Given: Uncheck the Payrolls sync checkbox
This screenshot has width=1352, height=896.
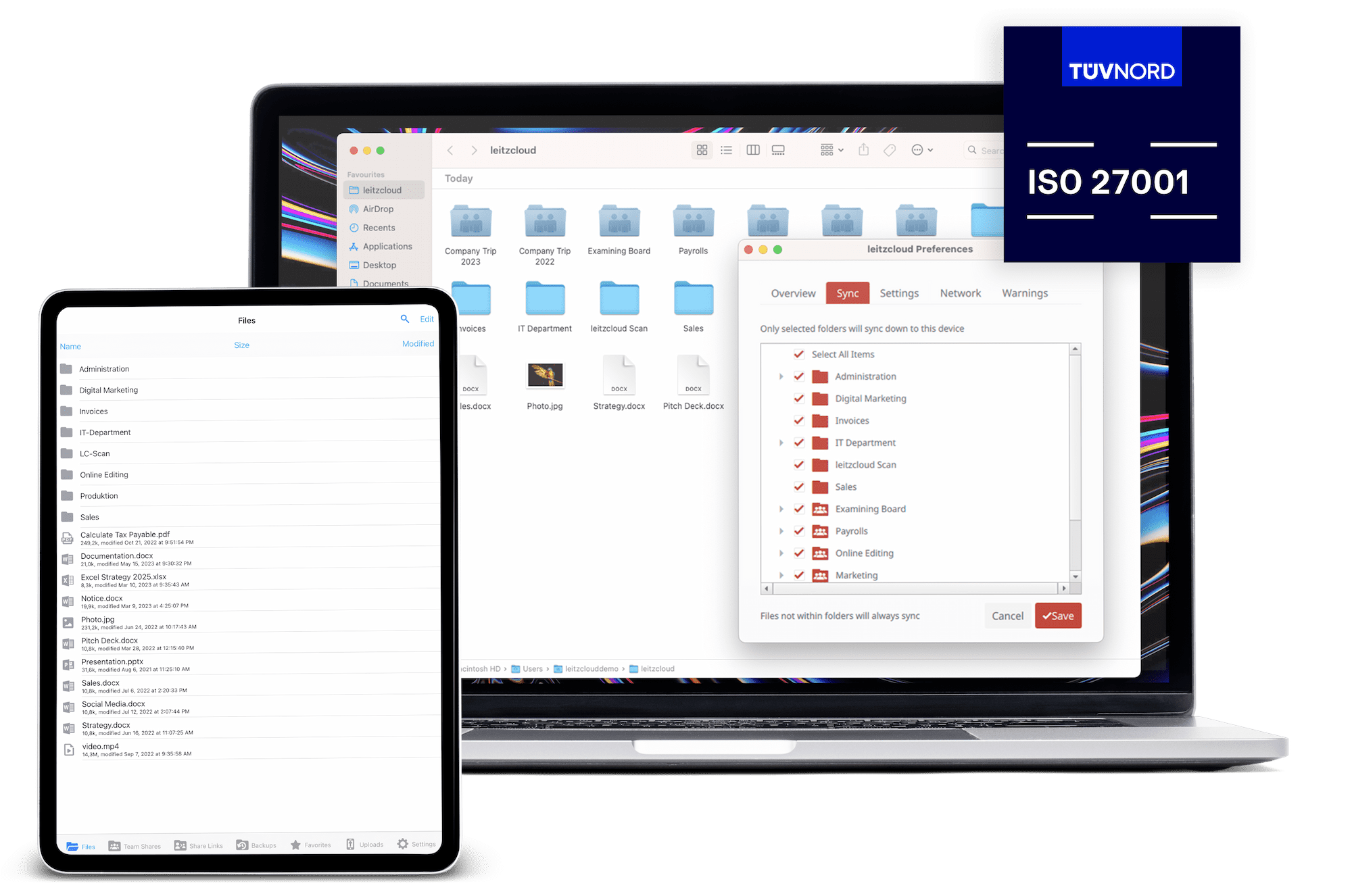Looking at the screenshot, I should point(798,531).
